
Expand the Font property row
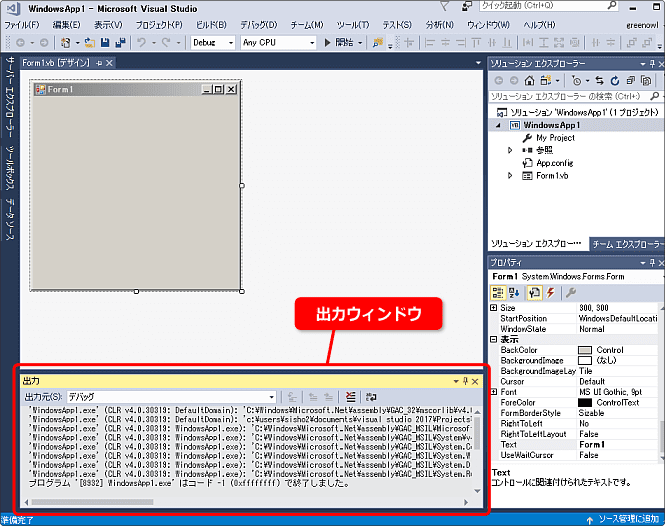(x=494, y=392)
